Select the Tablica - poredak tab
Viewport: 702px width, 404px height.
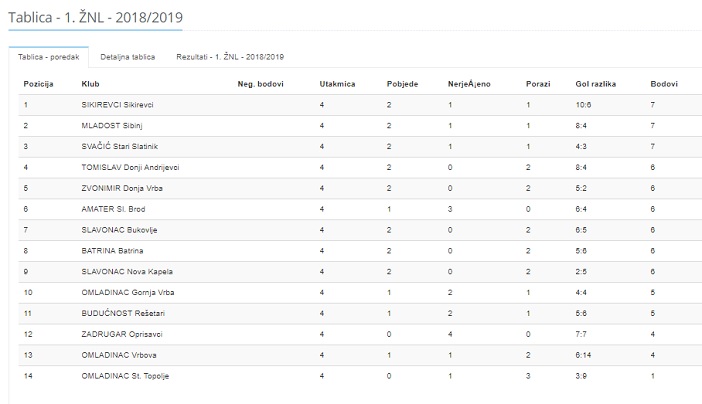coord(48,57)
